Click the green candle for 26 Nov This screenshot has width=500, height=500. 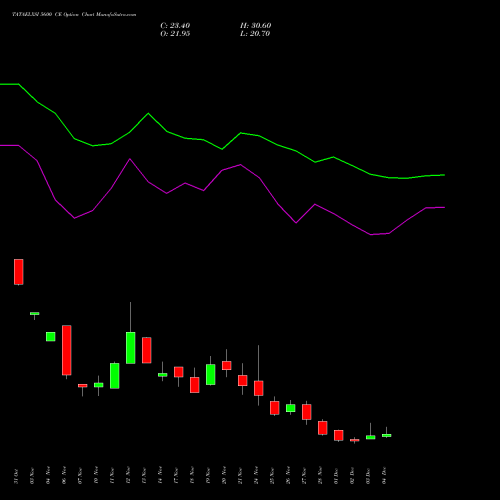click(291, 408)
